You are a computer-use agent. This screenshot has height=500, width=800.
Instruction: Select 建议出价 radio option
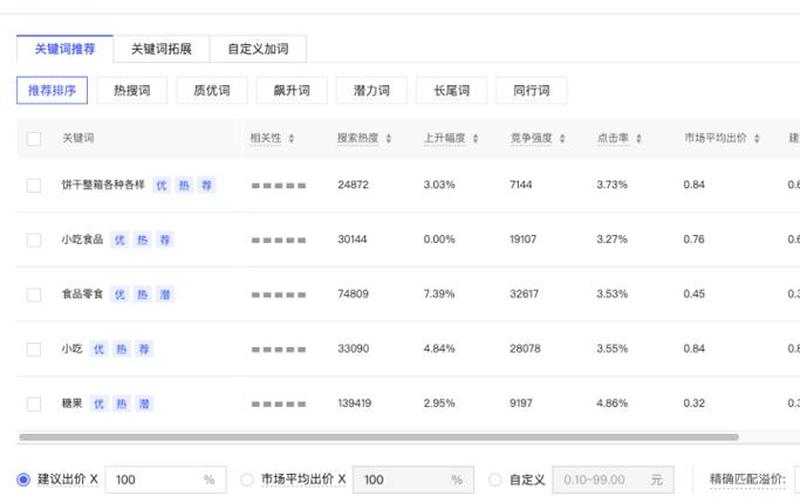tap(23, 480)
